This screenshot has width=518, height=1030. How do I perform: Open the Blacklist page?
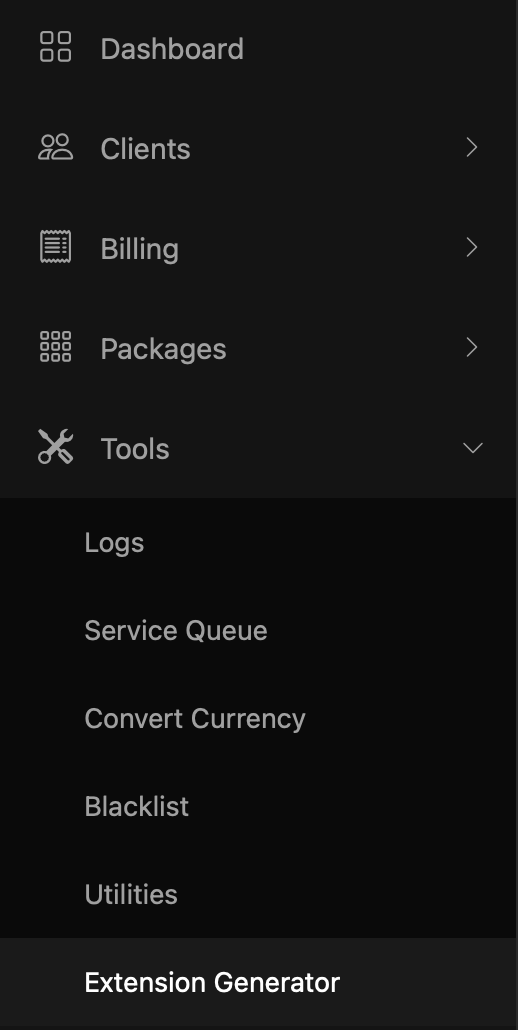[x=137, y=806]
